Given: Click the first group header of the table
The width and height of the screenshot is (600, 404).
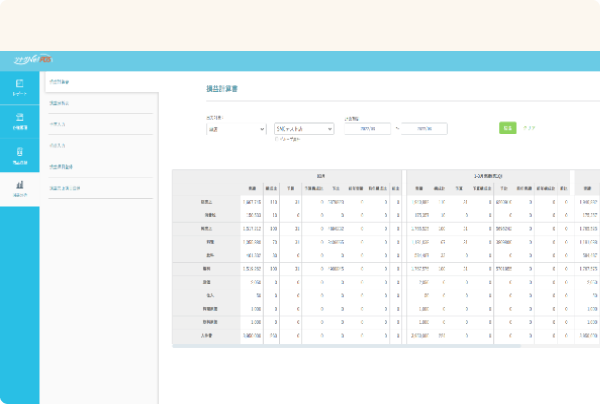Looking at the screenshot, I should click(x=320, y=174).
